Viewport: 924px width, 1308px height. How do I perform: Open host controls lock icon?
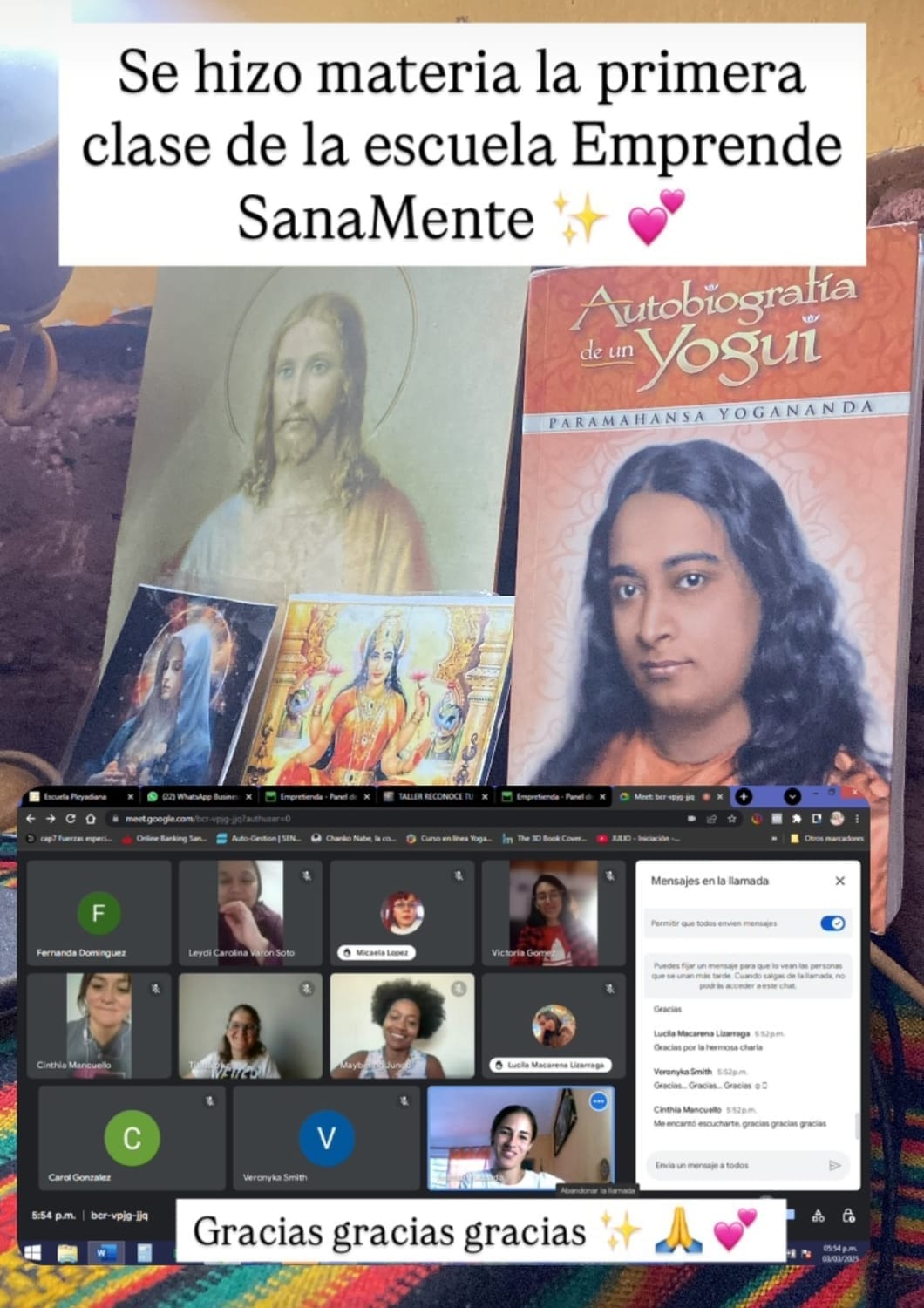[x=848, y=1216]
